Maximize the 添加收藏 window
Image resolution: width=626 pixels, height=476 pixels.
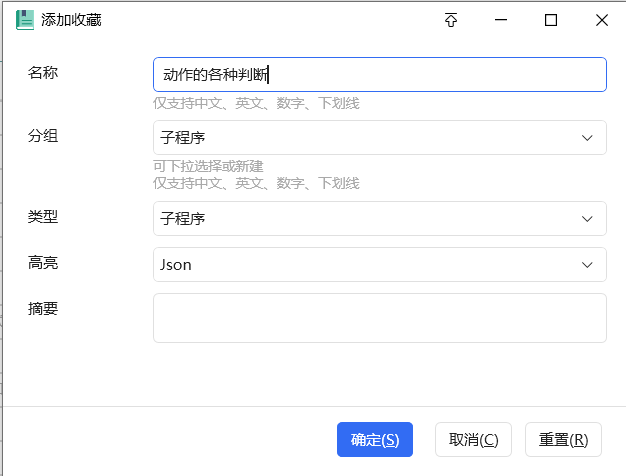pos(551,20)
